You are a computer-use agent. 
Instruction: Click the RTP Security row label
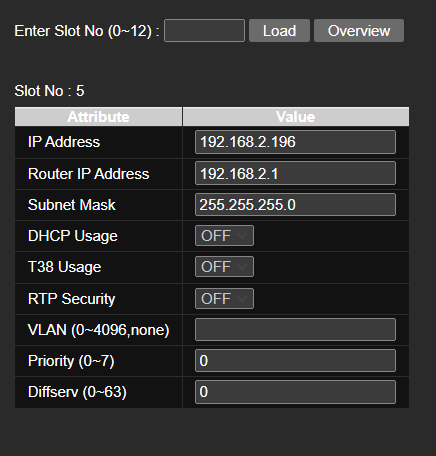72,299
